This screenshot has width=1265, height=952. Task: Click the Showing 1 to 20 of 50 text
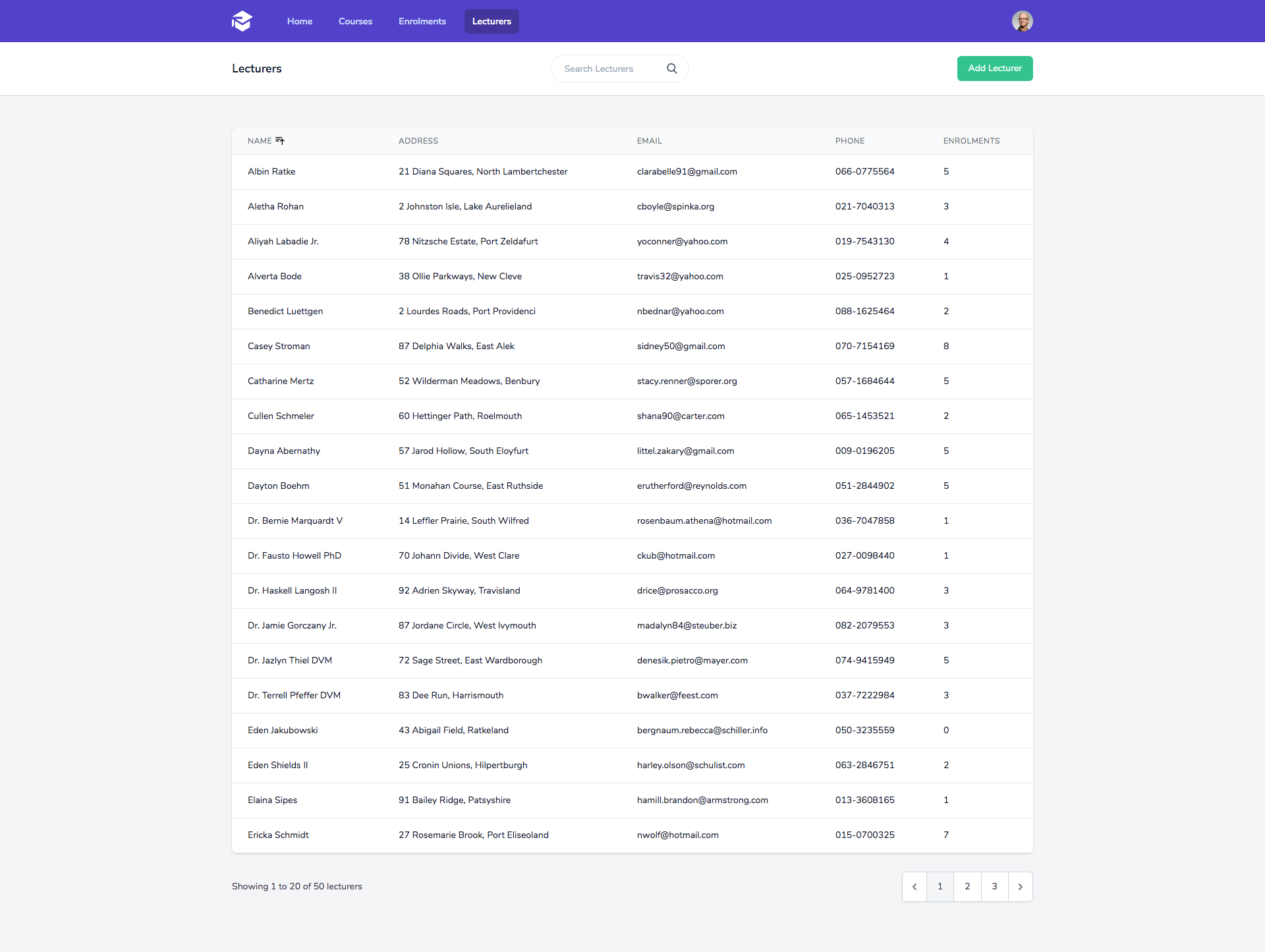[x=297, y=887]
